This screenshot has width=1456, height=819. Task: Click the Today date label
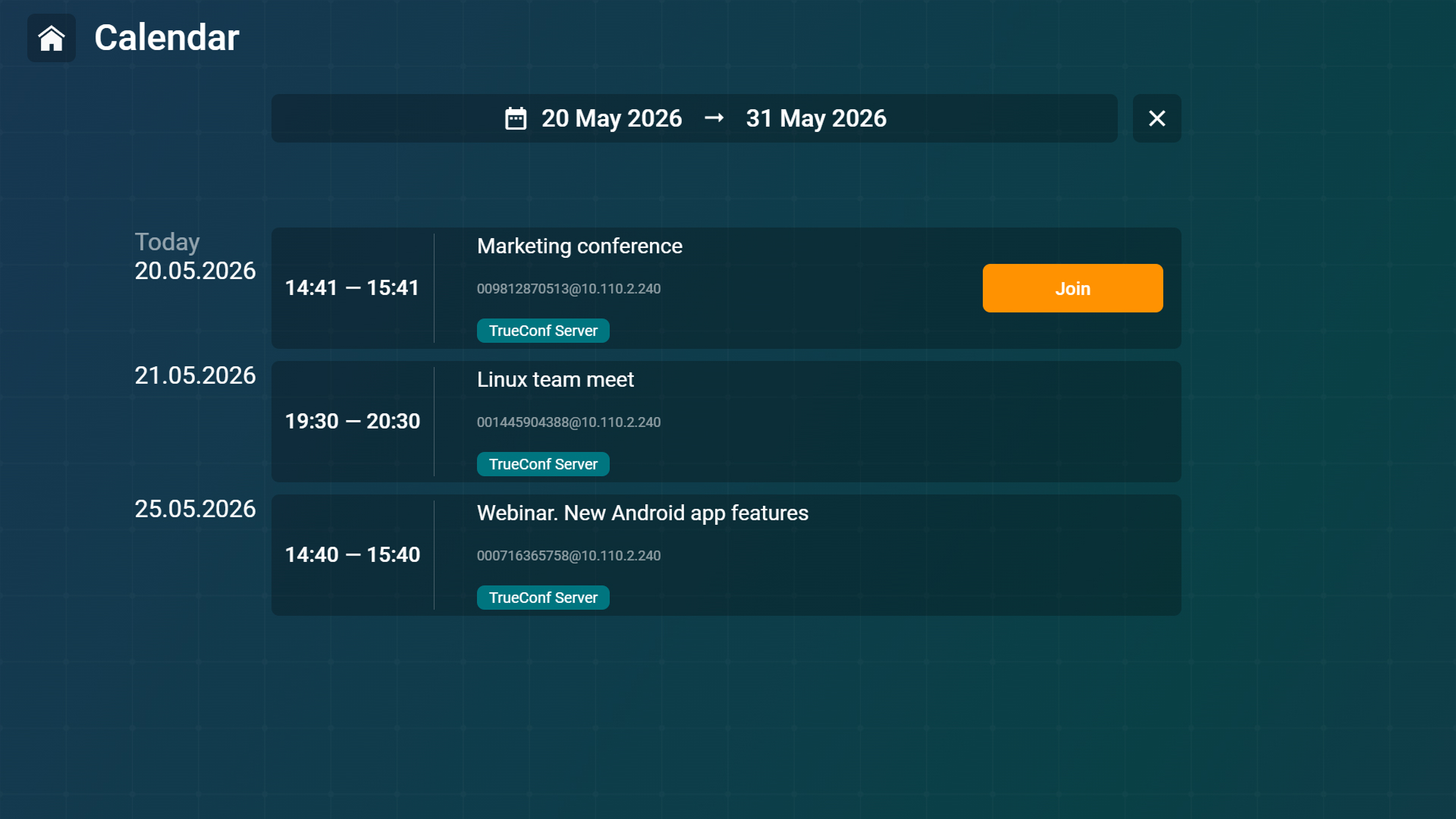(x=167, y=242)
